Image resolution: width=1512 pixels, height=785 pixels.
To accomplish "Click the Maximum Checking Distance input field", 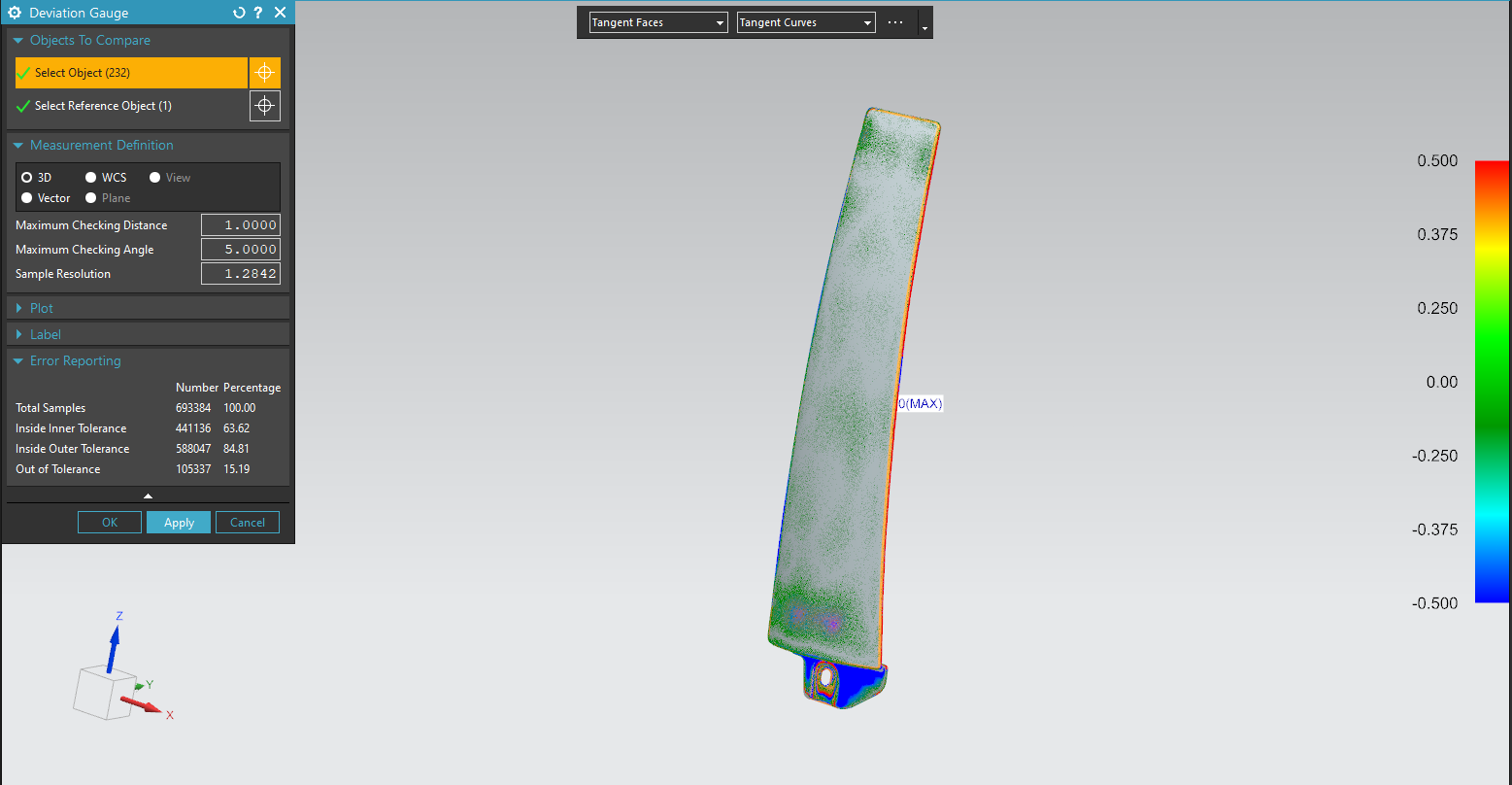I will [241, 225].
